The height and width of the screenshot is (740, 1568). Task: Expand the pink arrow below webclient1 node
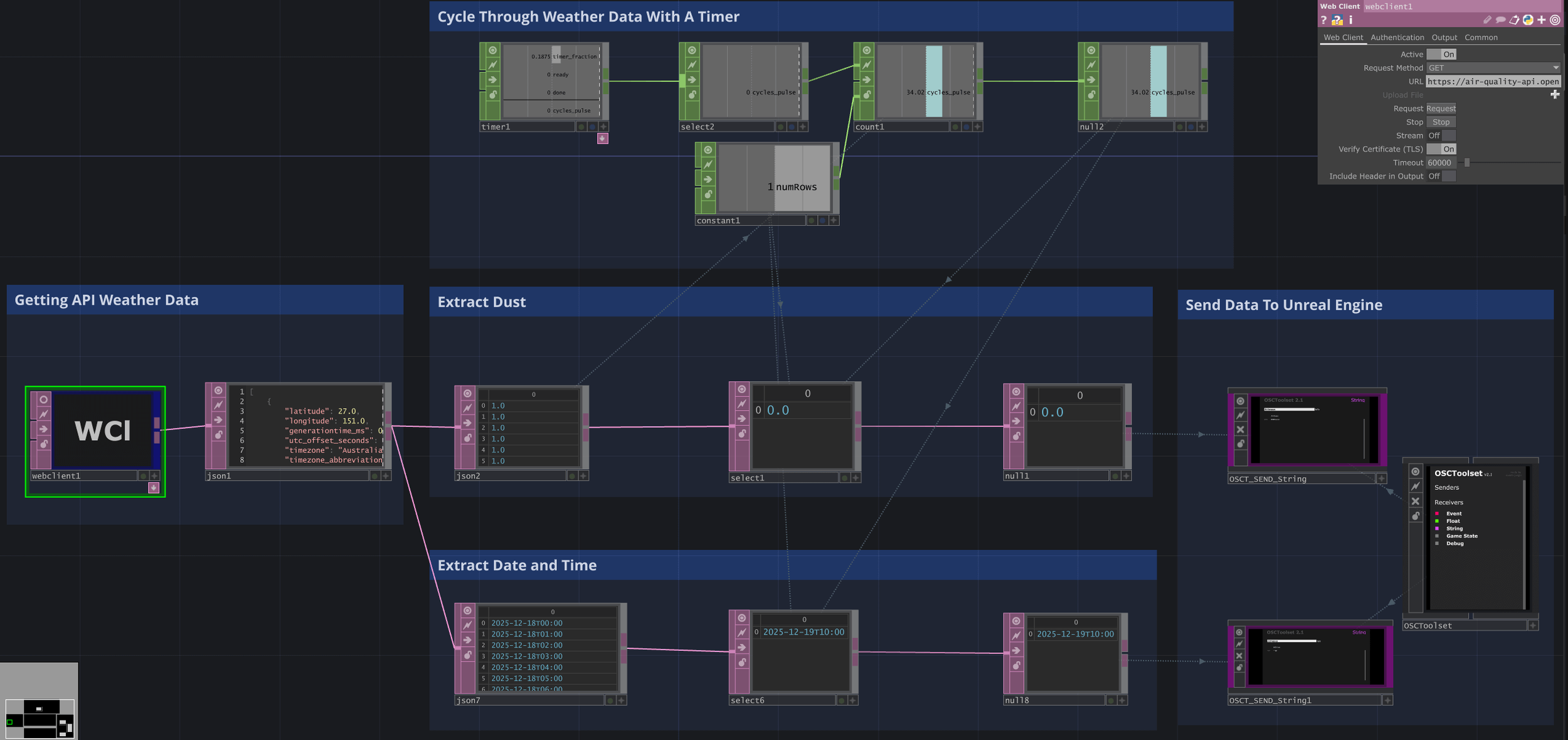click(154, 488)
